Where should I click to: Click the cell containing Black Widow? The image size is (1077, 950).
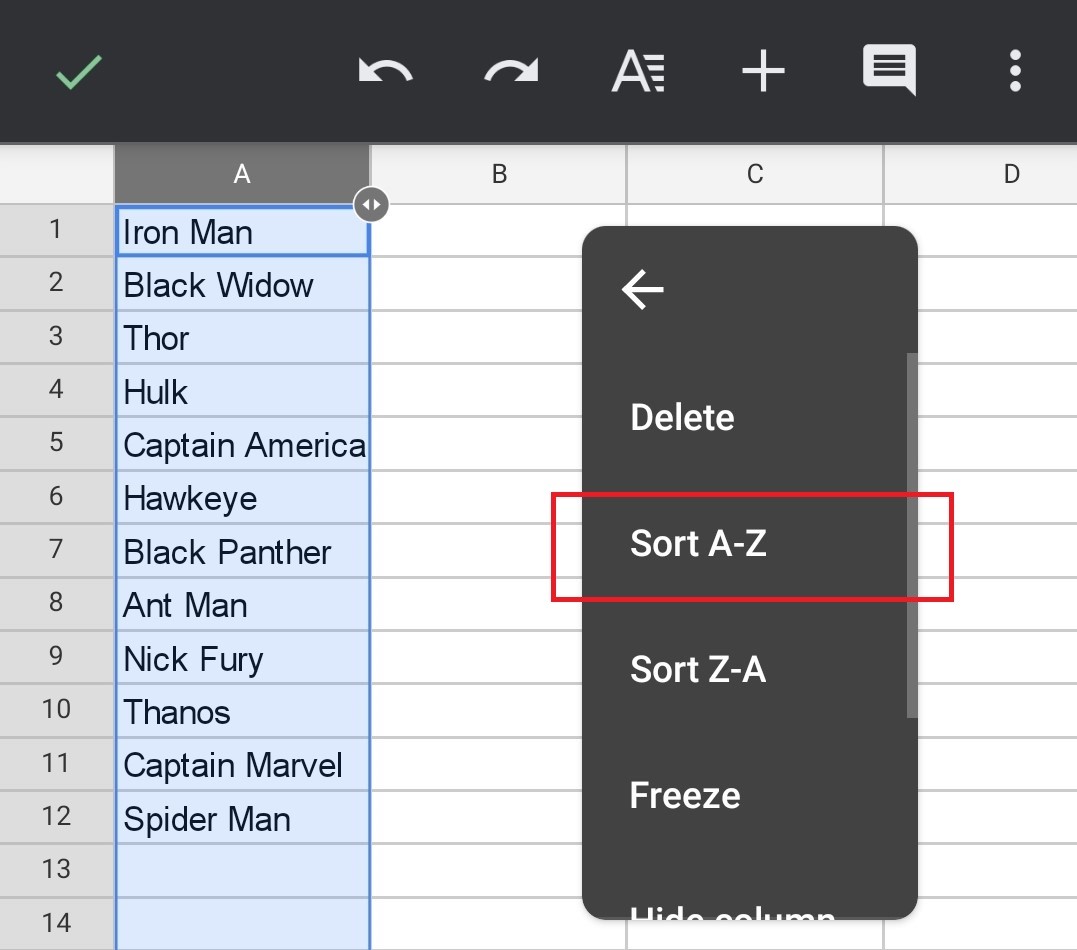click(243, 284)
